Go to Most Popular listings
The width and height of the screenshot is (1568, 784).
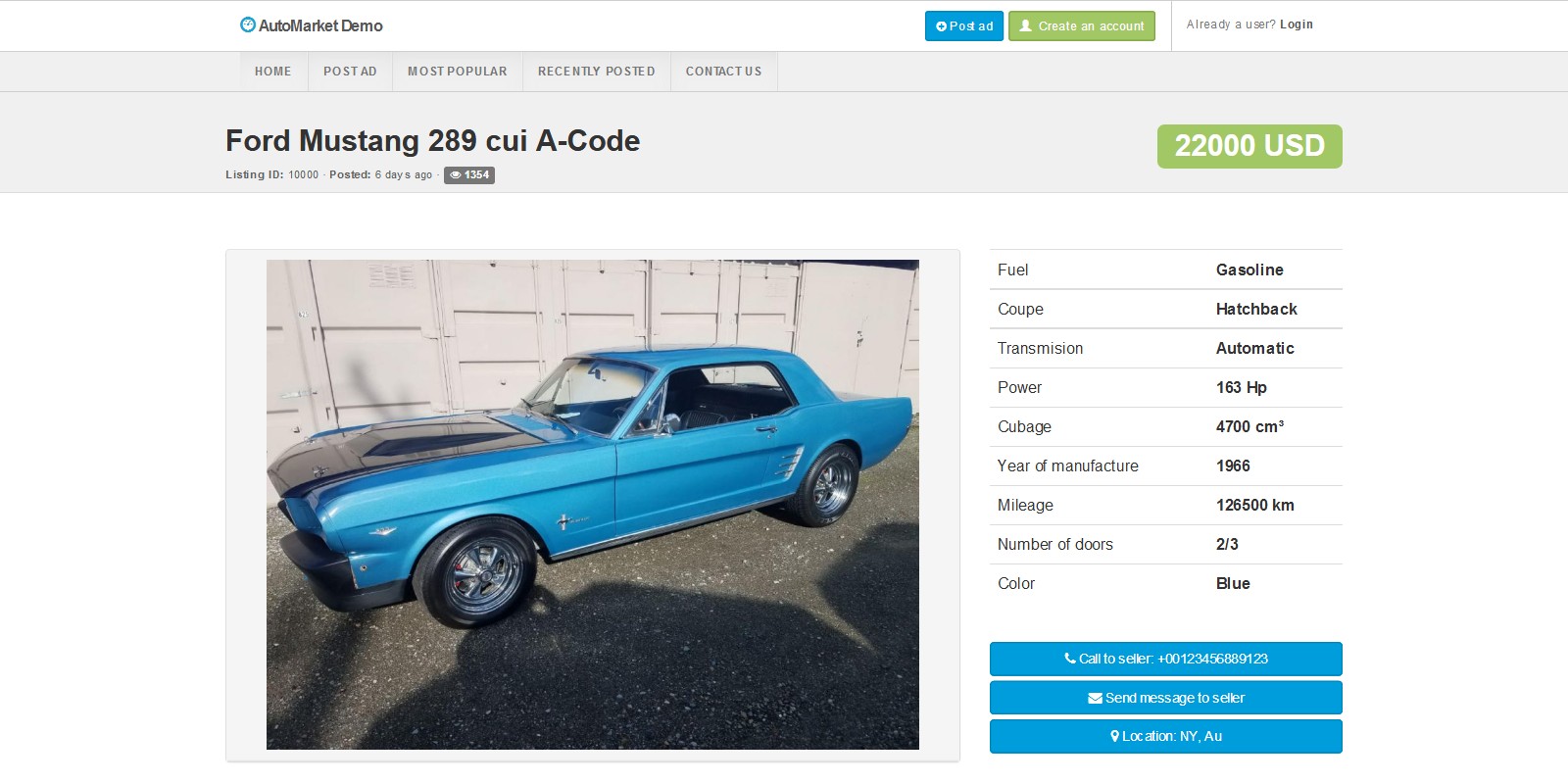(x=458, y=72)
